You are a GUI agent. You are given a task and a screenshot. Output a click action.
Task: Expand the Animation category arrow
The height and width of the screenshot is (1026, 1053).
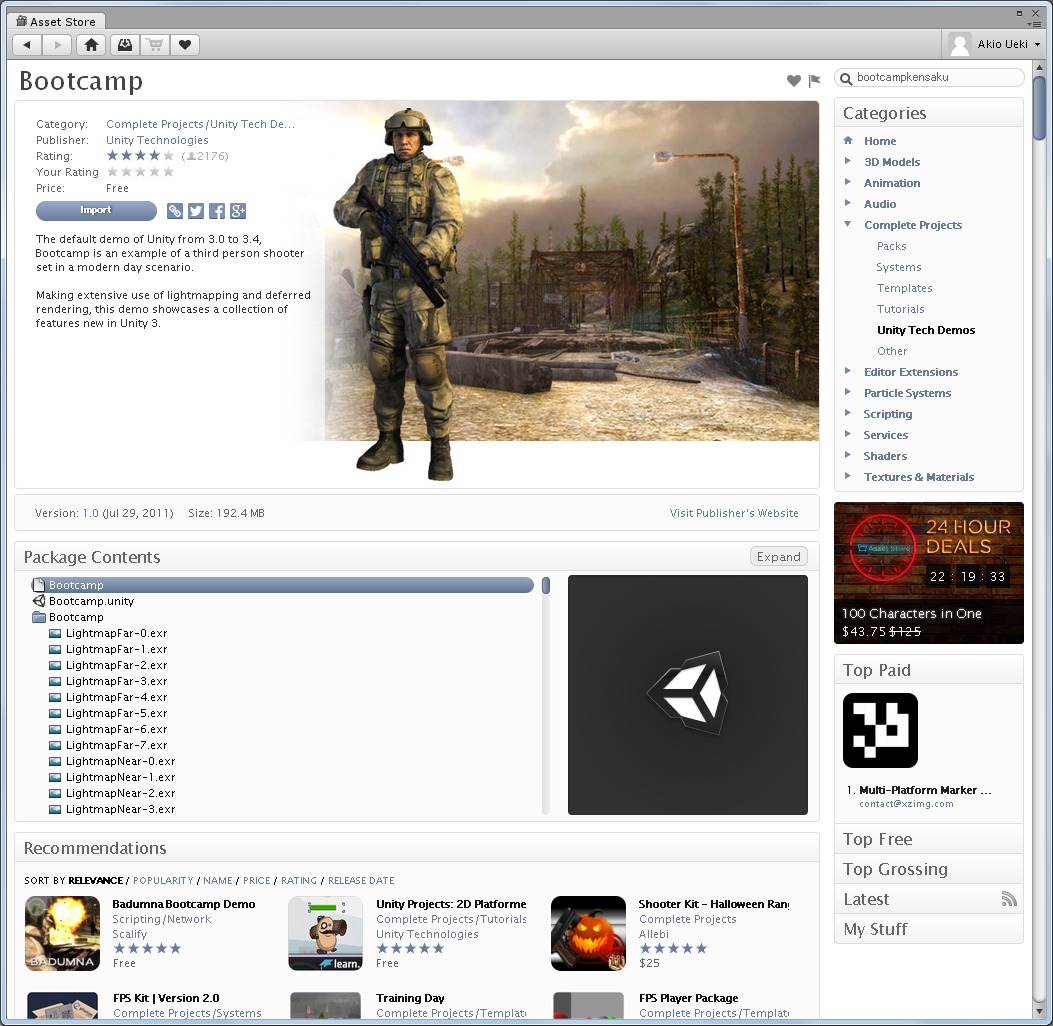(x=848, y=182)
